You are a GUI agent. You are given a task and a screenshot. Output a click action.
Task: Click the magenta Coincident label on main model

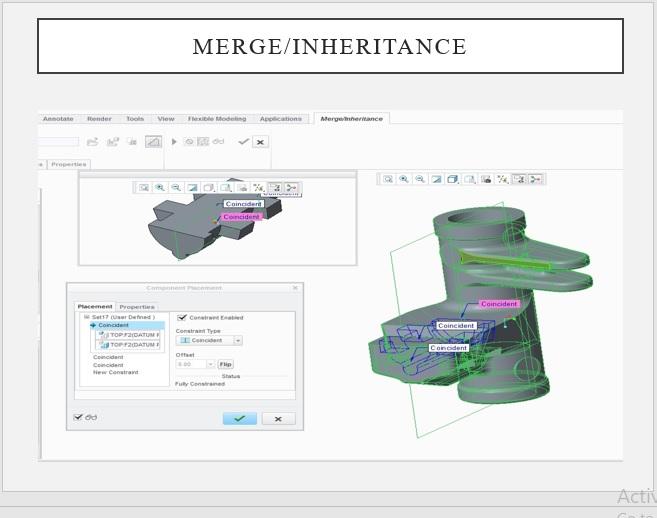click(x=499, y=304)
